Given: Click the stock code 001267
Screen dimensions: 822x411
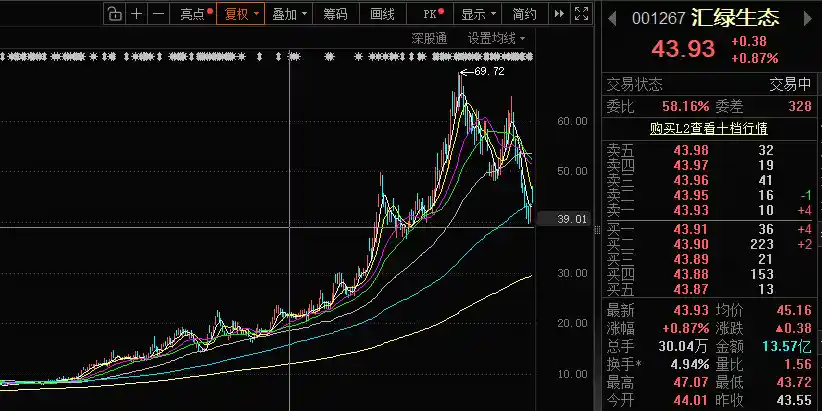Looking at the screenshot, I should (x=658, y=19).
